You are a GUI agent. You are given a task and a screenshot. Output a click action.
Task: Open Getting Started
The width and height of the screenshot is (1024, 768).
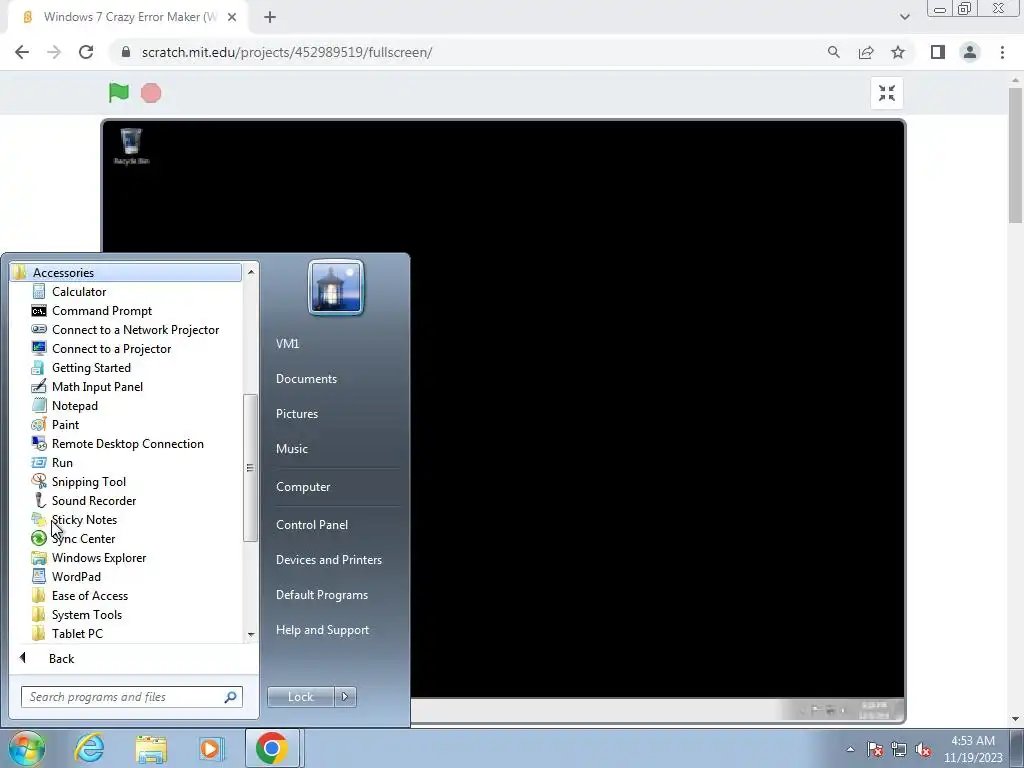(91, 368)
